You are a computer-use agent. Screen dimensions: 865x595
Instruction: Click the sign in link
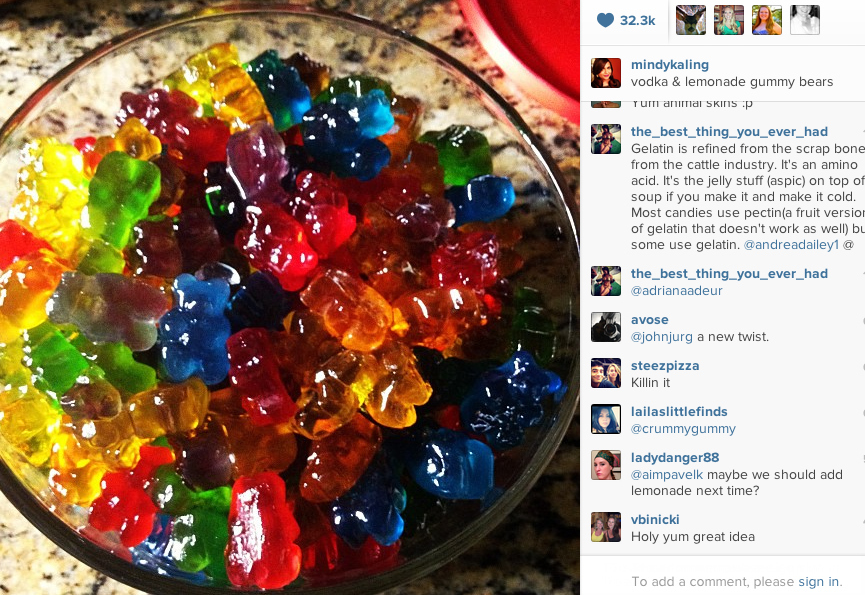(819, 581)
